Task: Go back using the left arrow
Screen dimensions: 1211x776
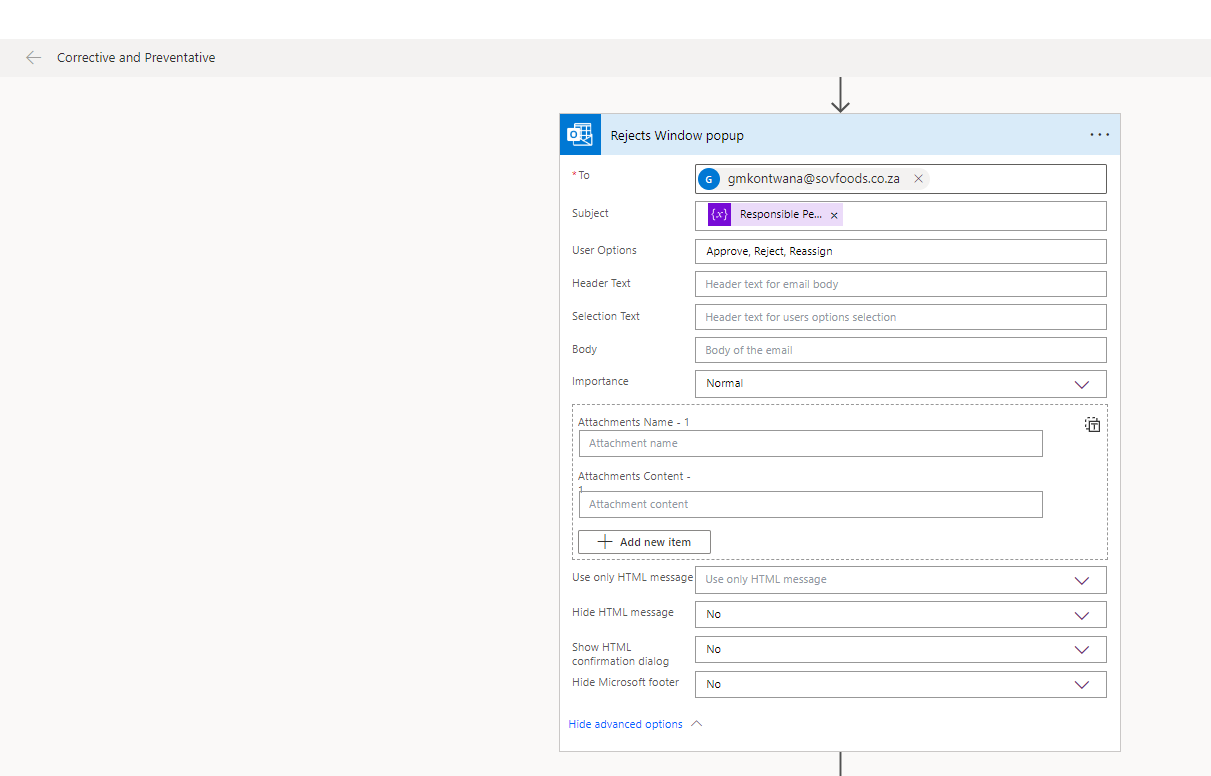Action: pos(34,58)
